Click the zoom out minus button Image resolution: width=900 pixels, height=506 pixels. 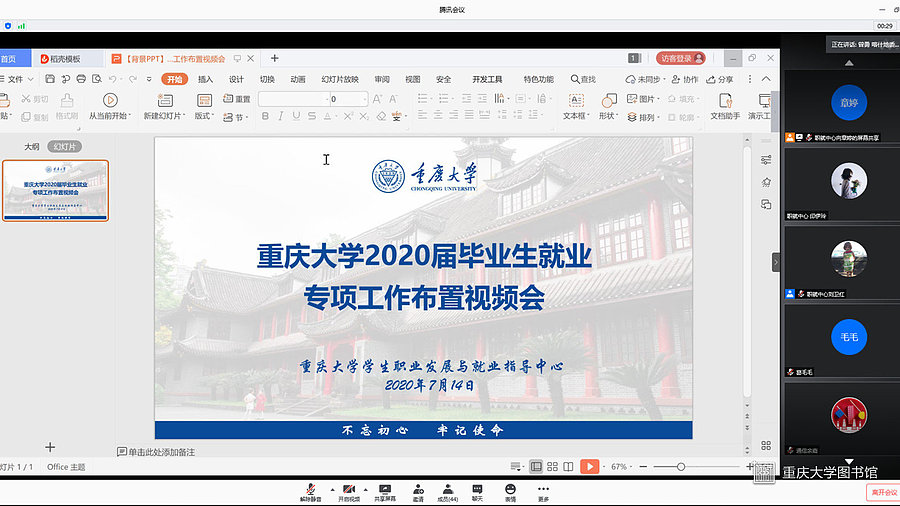pos(643,467)
